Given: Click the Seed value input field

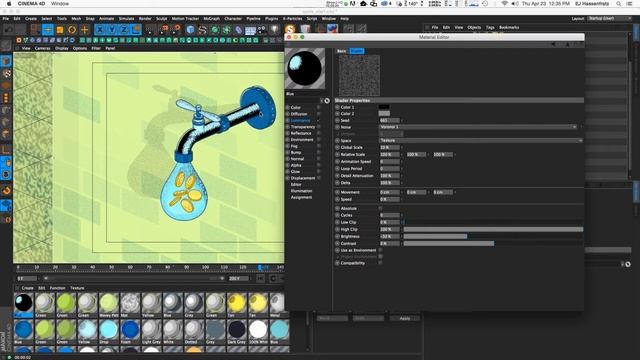Looking at the screenshot, I should [x=389, y=120].
